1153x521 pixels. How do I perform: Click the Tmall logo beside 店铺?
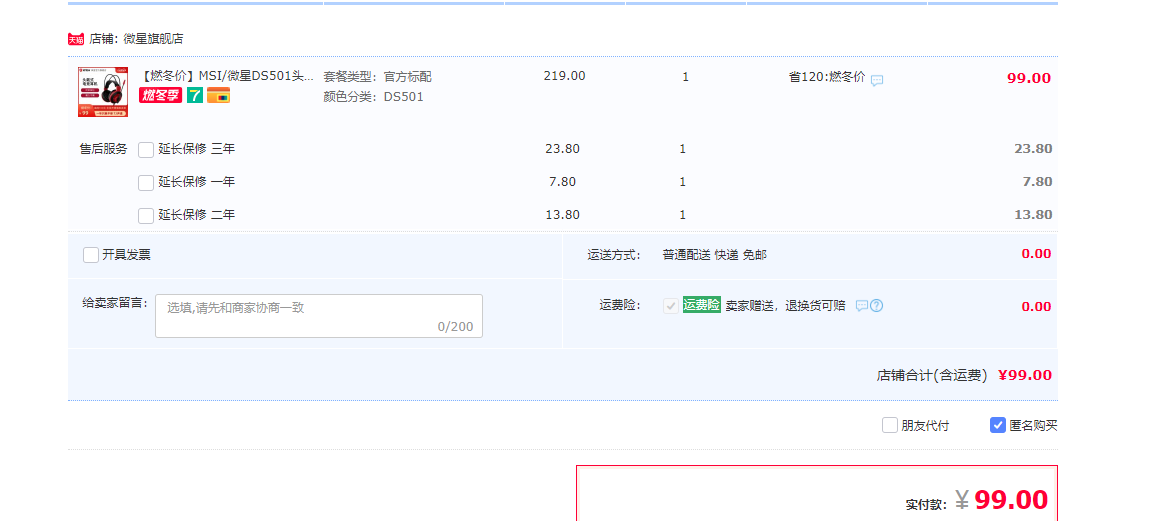tap(76, 39)
